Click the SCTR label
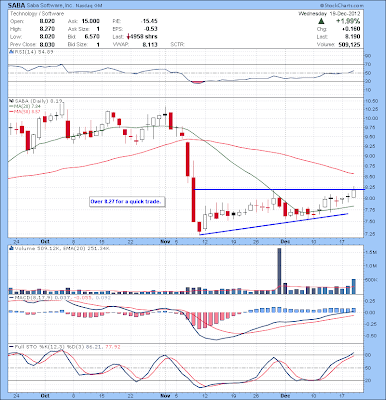This screenshot has height=400, width=386. (x=177, y=44)
